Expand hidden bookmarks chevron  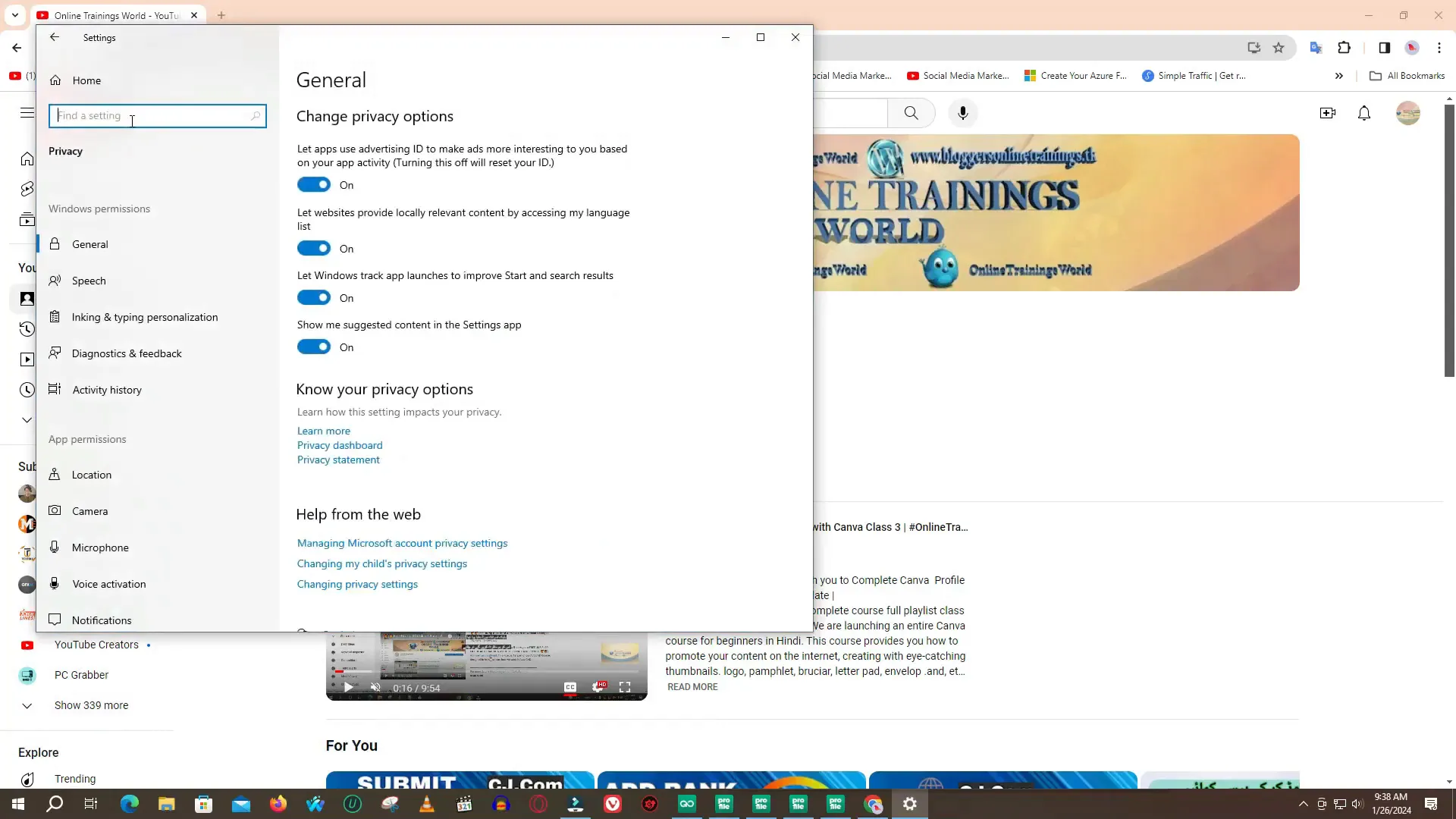point(1339,76)
